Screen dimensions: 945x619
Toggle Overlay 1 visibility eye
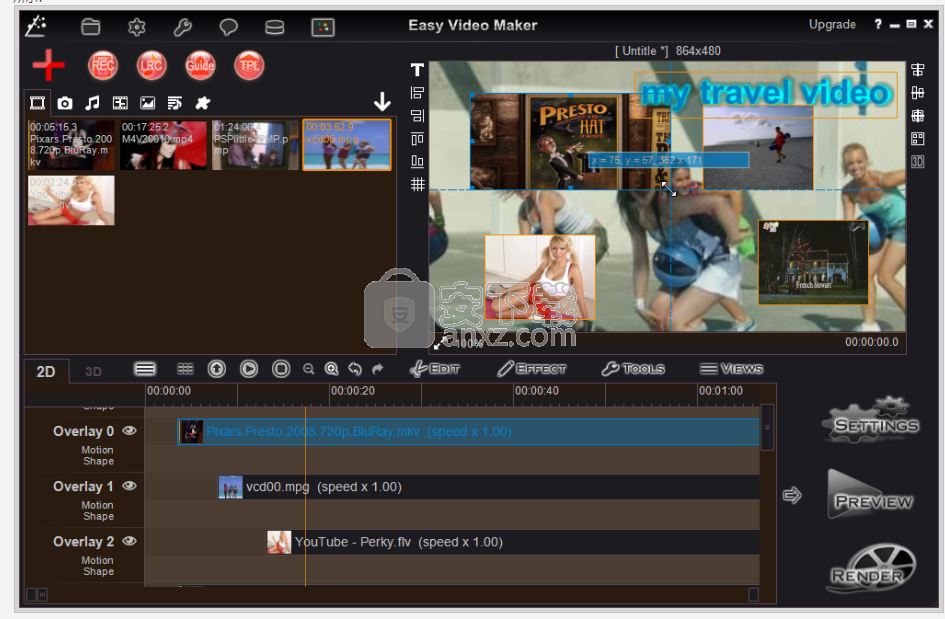[x=130, y=486]
